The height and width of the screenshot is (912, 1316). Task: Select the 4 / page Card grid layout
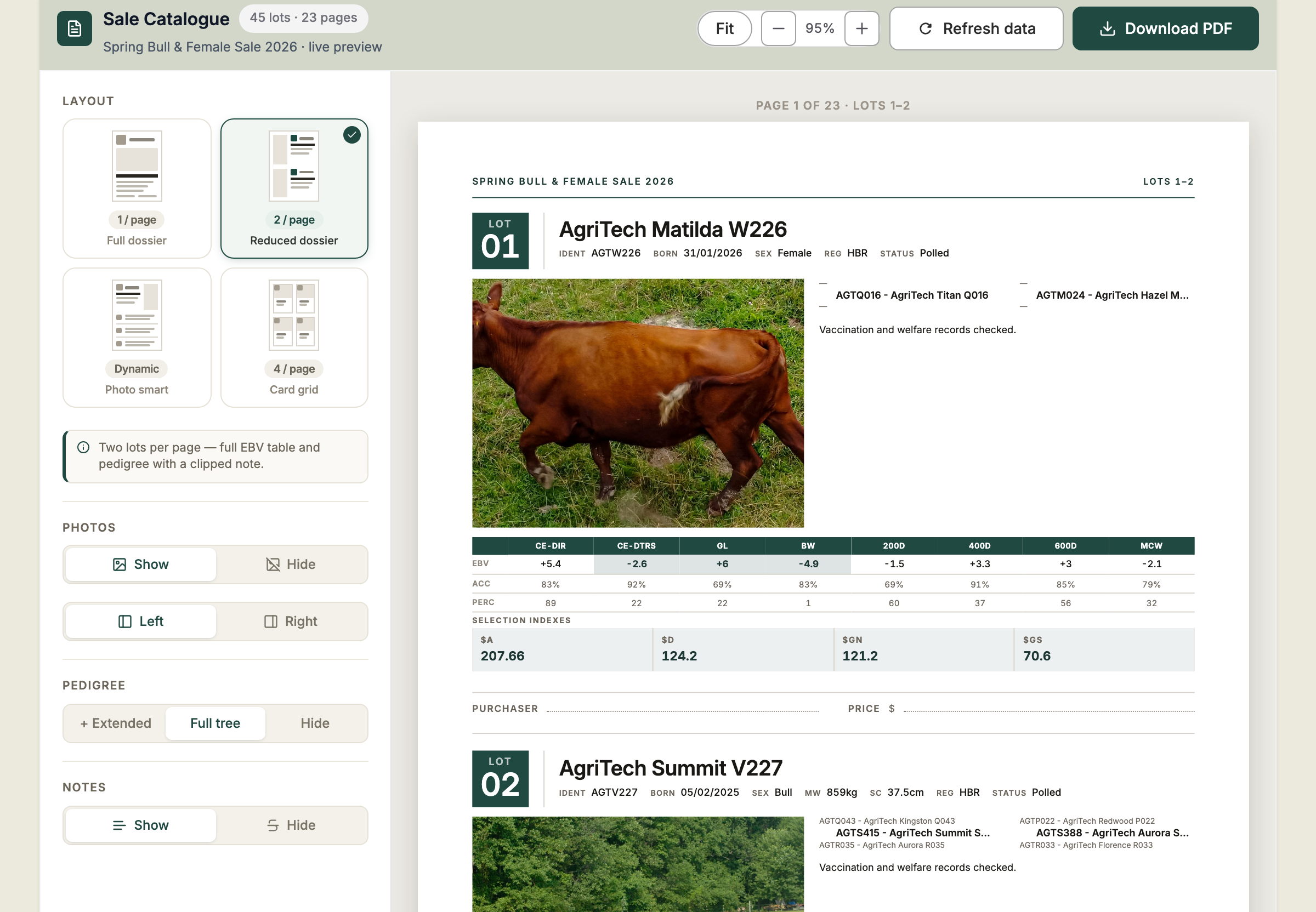tap(294, 338)
